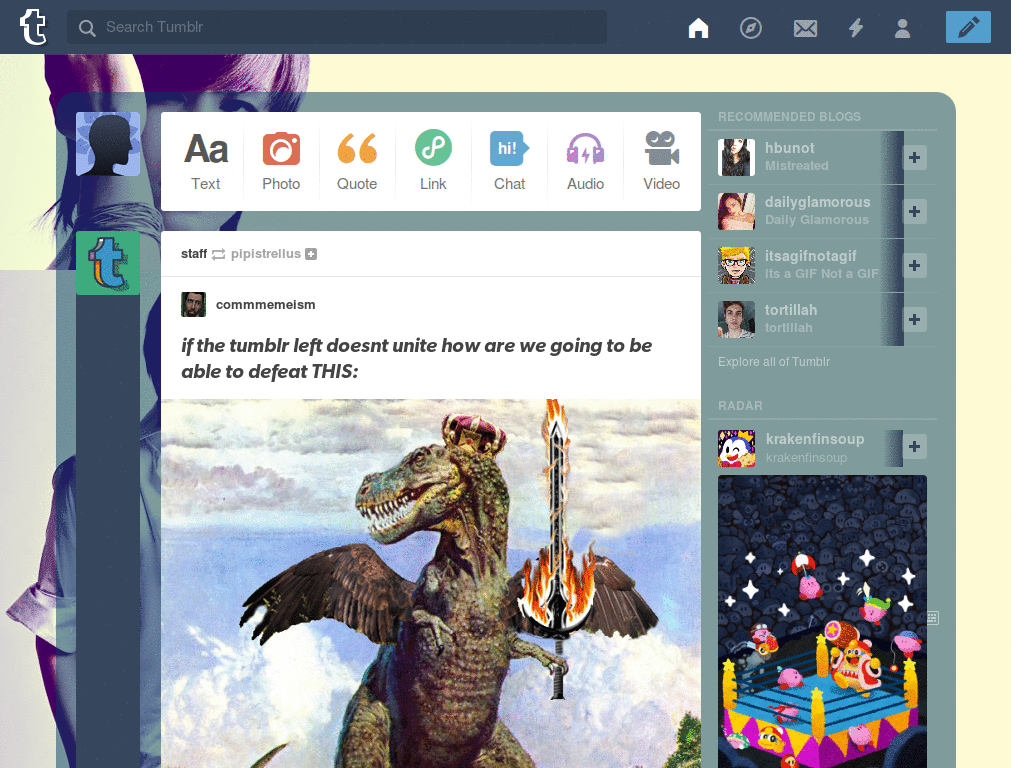The height and width of the screenshot is (768, 1024).
Task: Open the Inbox envelope icon
Action: [805, 28]
